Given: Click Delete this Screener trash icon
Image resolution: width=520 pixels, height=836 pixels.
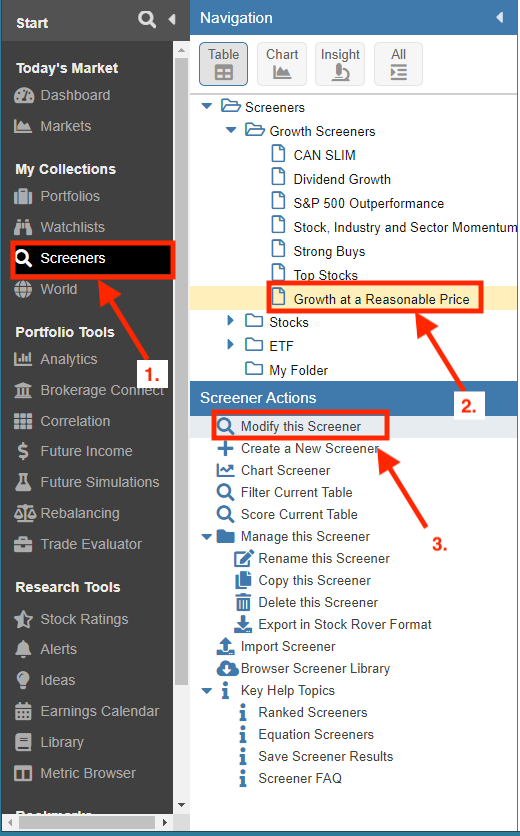Looking at the screenshot, I should 243,602.
